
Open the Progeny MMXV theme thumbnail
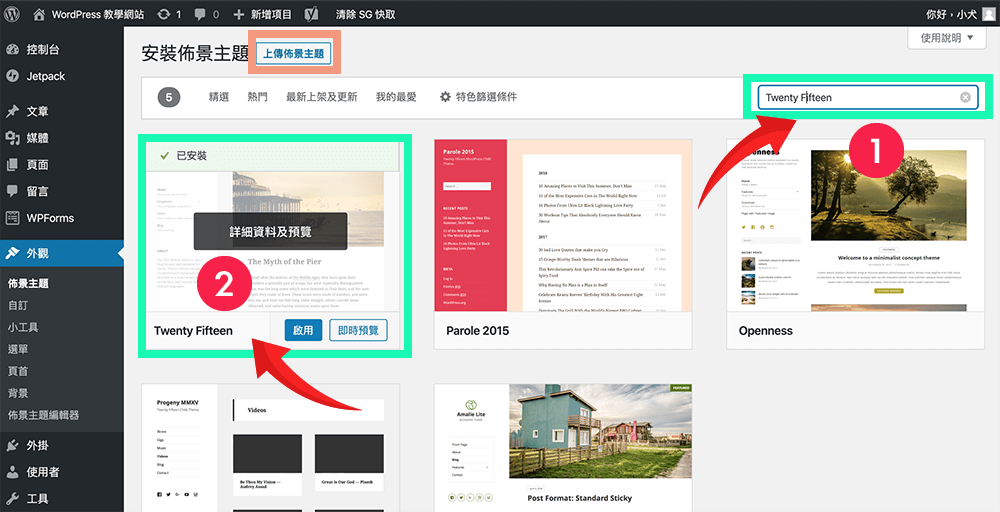pos(270,448)
